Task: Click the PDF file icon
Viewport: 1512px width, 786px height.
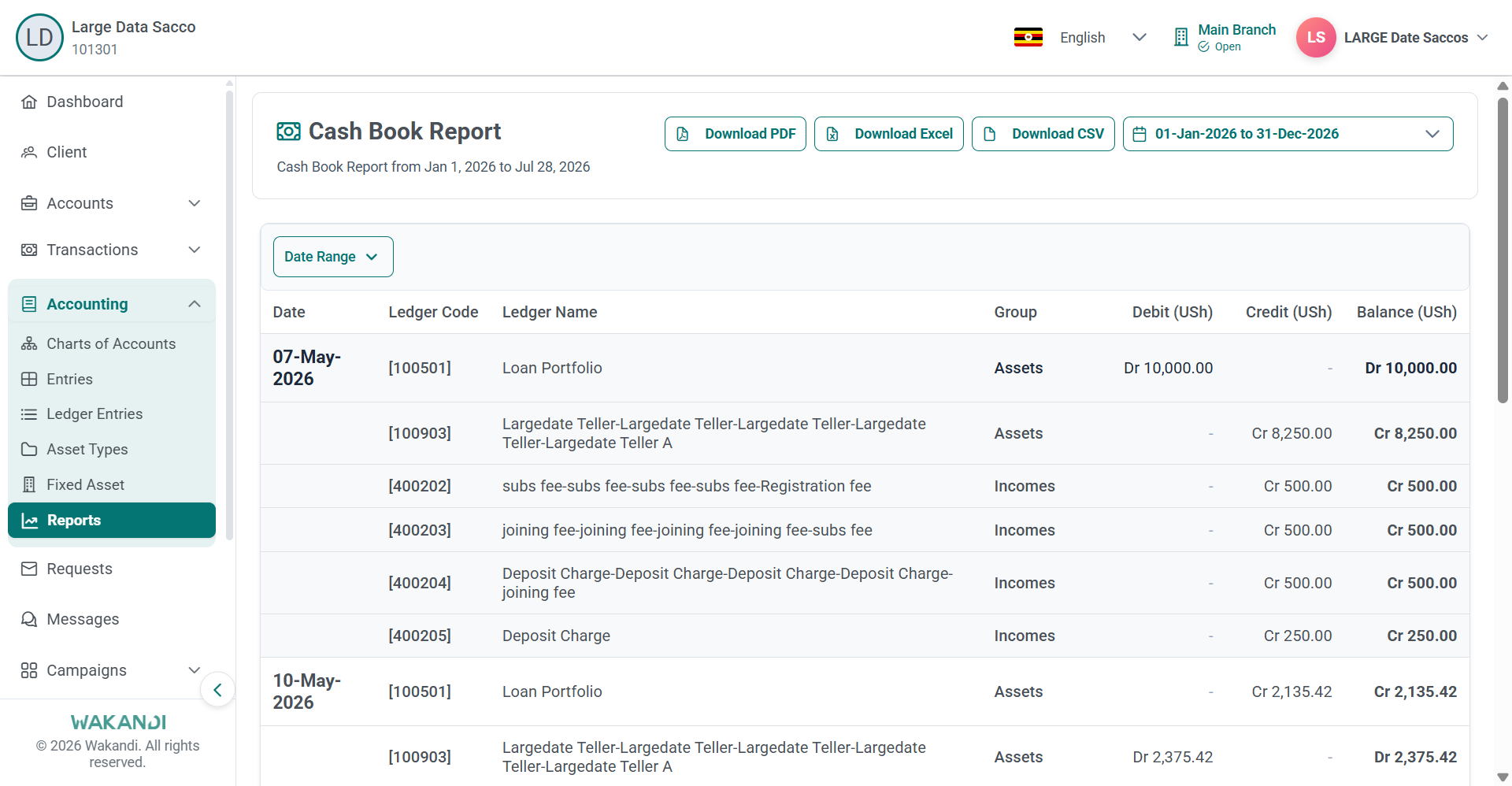Action: (x=683, y=134)
